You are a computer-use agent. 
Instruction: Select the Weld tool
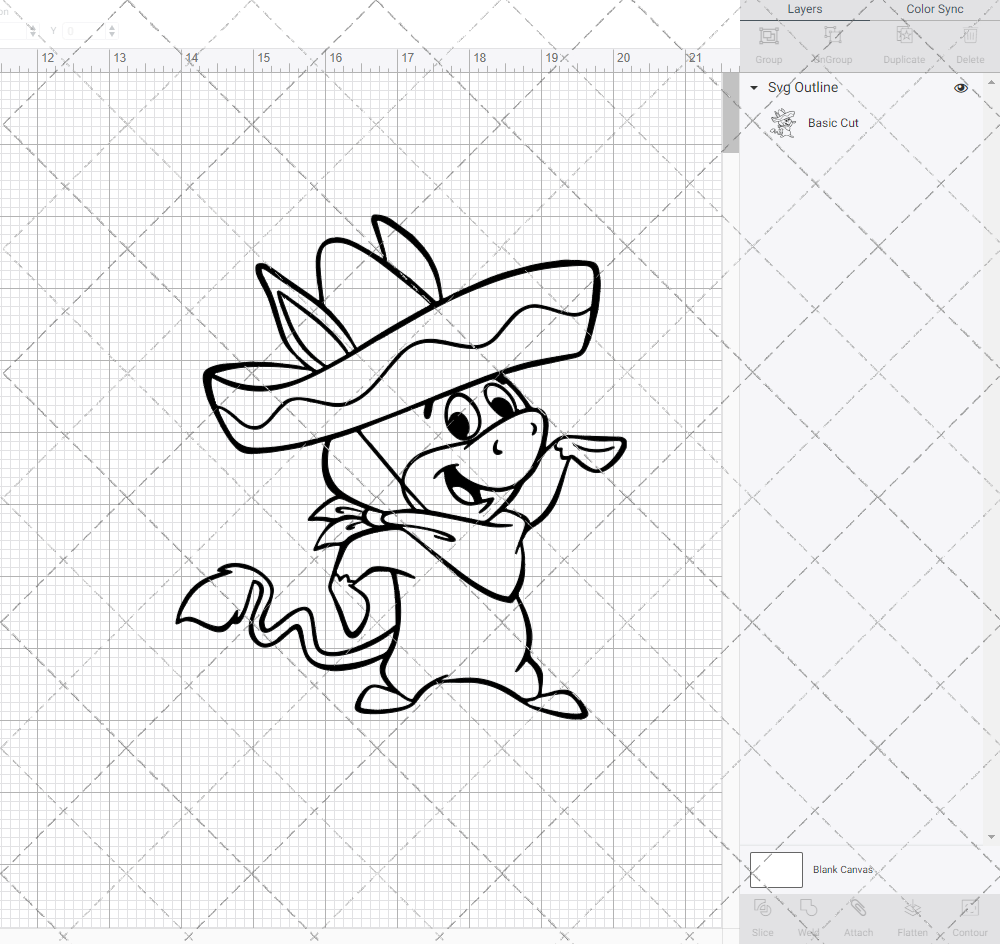pos(808,917)
